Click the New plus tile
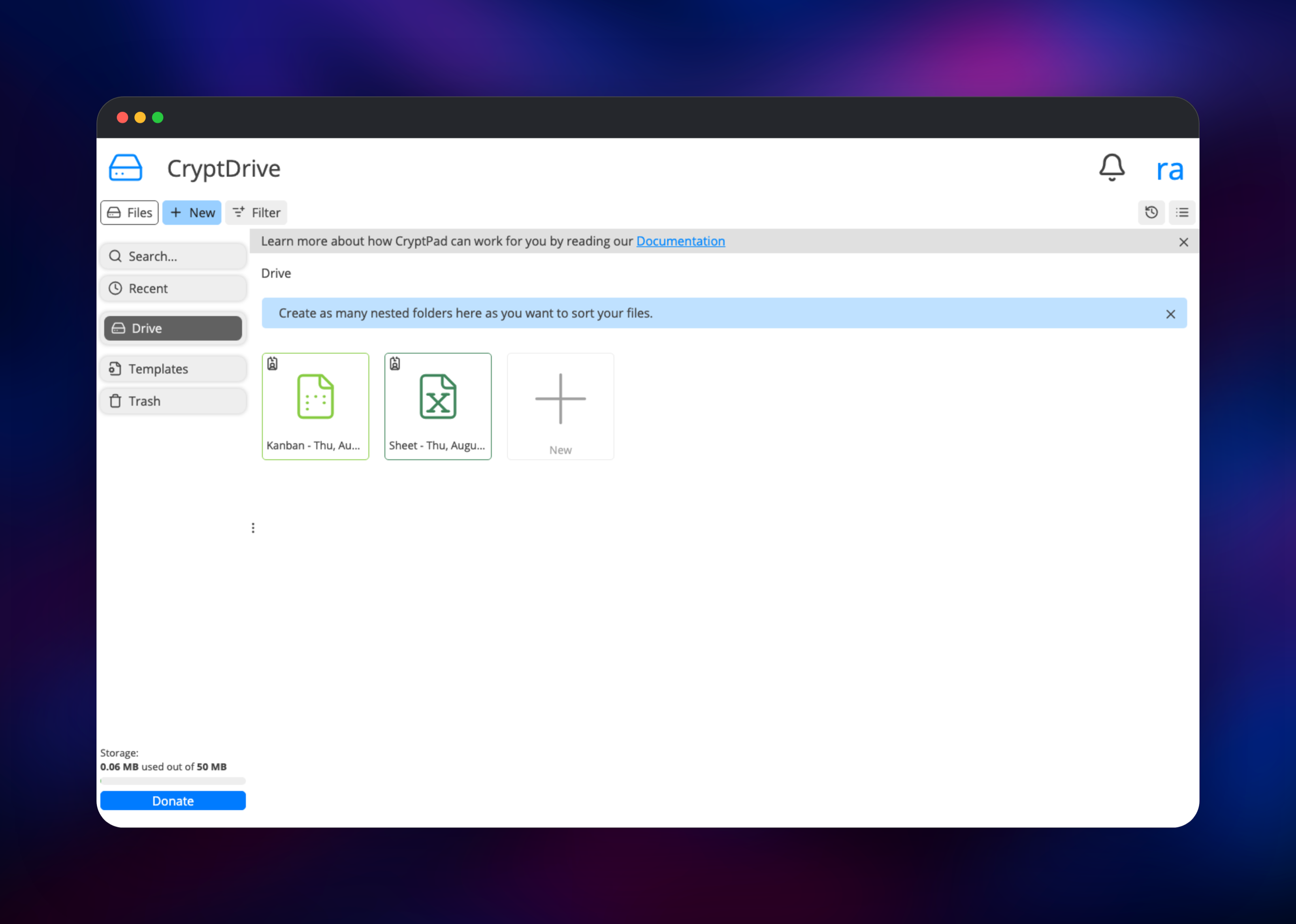The height and width of the screenshot is (924, 1296). point(561,406)
